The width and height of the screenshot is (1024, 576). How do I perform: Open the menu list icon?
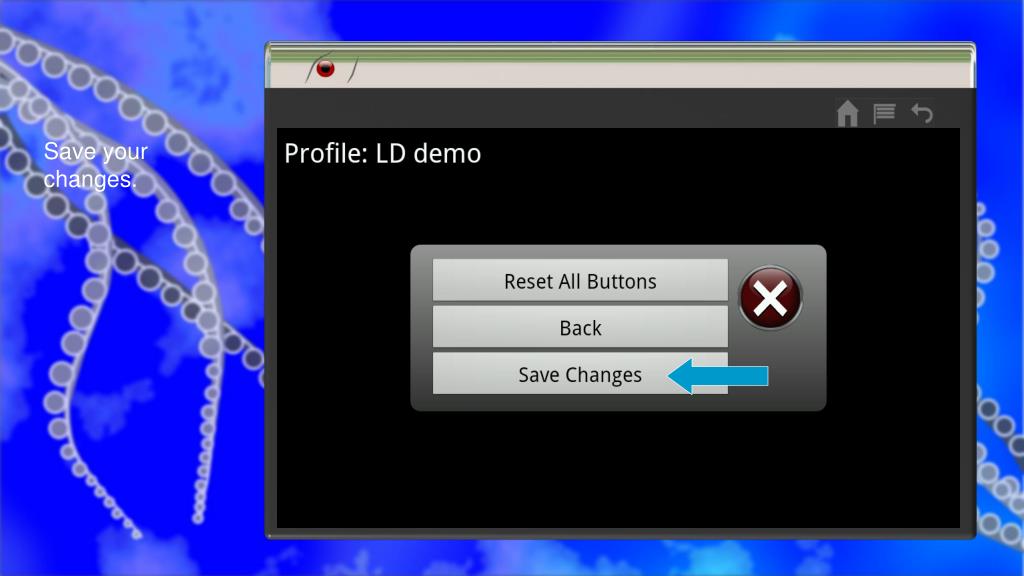[x=884, y=114]
